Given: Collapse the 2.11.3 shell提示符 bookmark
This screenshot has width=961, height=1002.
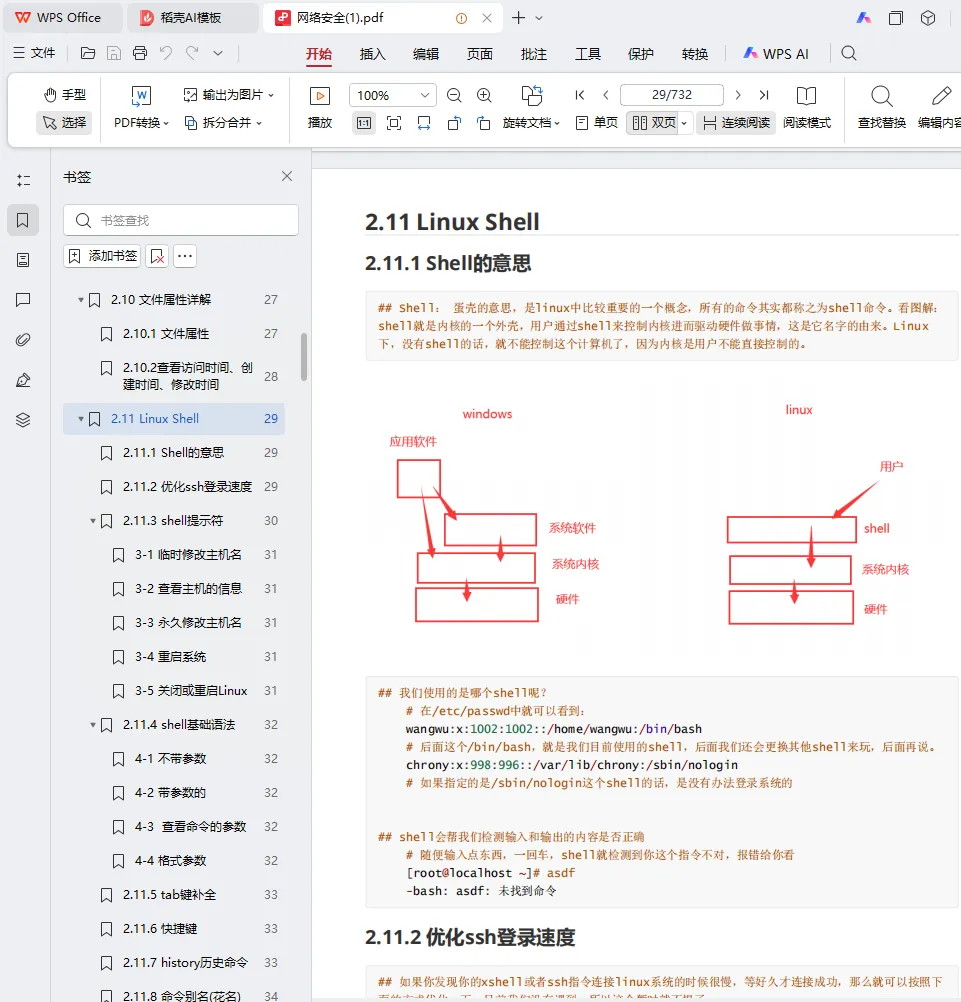Looking at the screenshot, I should point(93,521).
